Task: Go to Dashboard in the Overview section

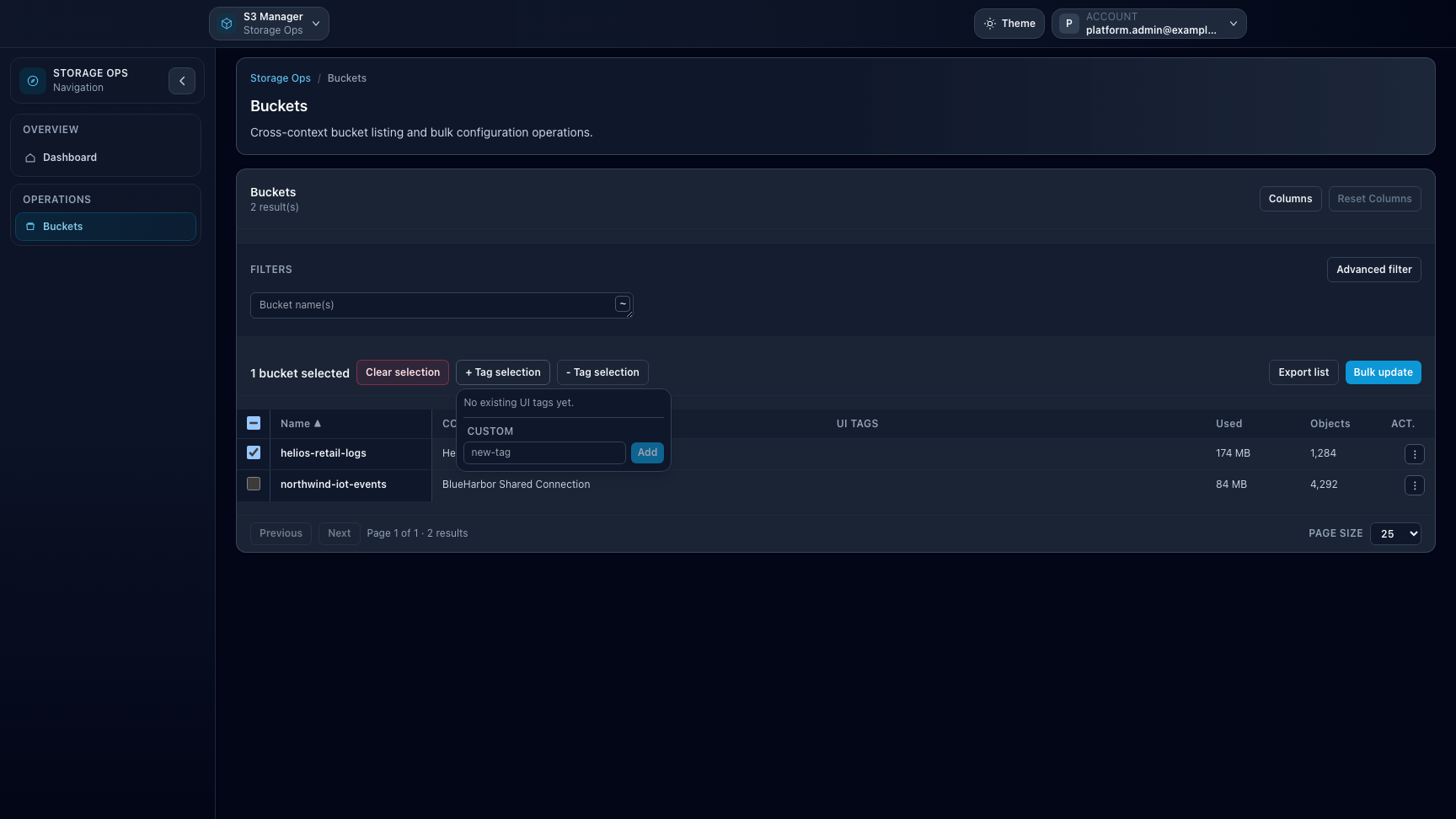Action: pyautogui.click(x=69, y=157)
